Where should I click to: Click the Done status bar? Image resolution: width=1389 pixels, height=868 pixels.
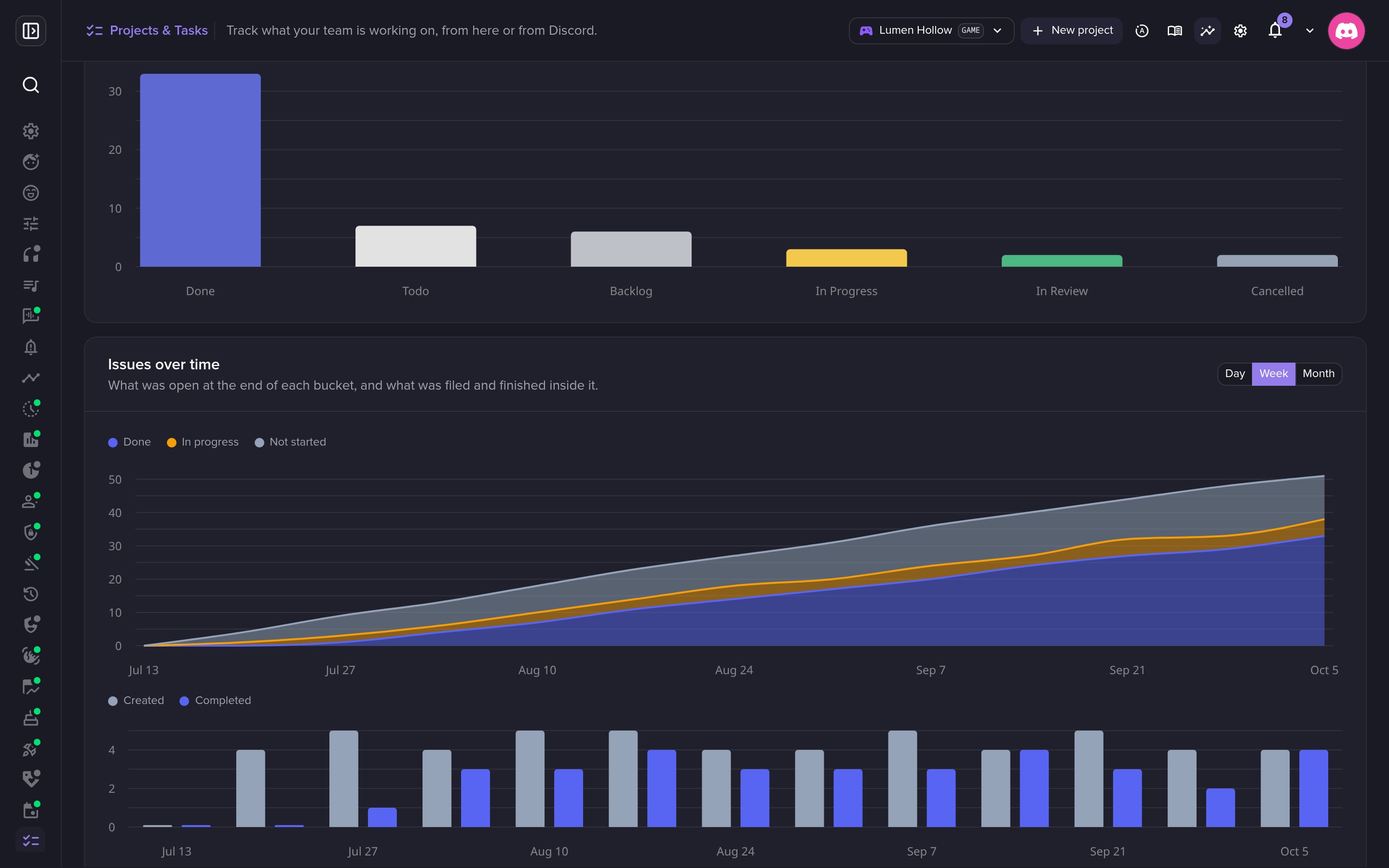pos(200,170)
